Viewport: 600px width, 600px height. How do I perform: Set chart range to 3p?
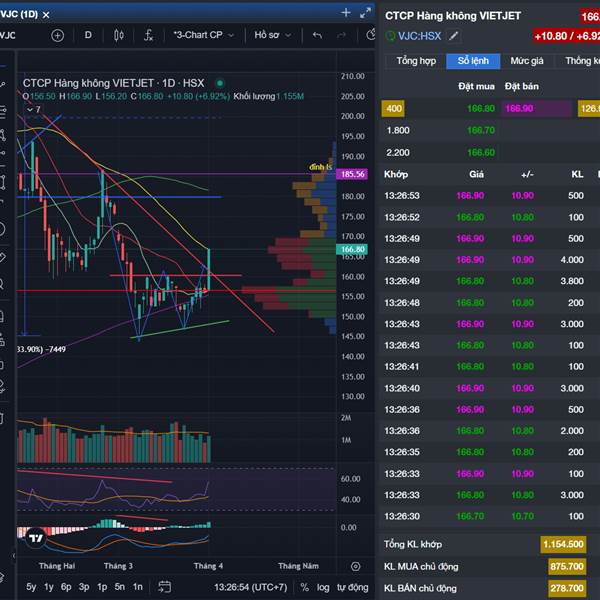(84, 587)
